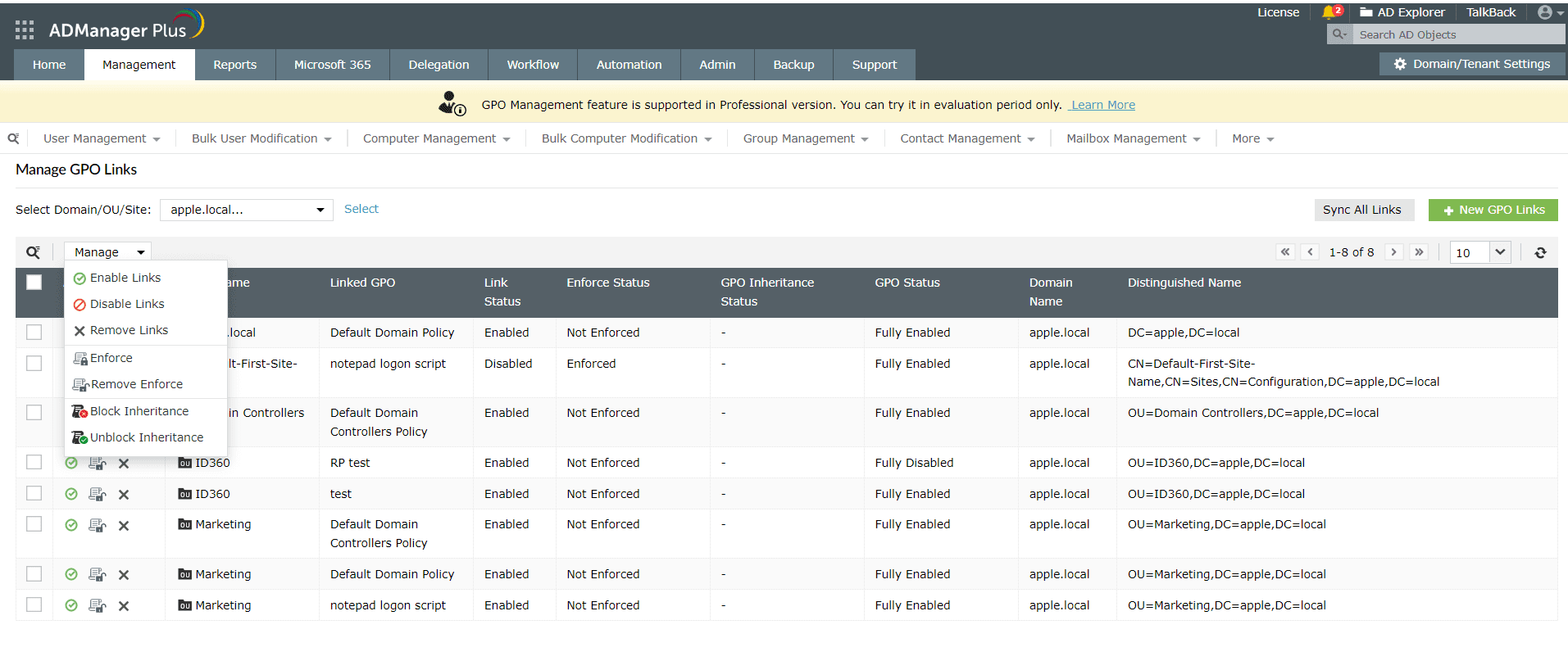Click enforce icon for Marketing Default Domain Policy
Image resolution: width=1568 pixels, height=661 pixels.
click(x=98, y=574)
